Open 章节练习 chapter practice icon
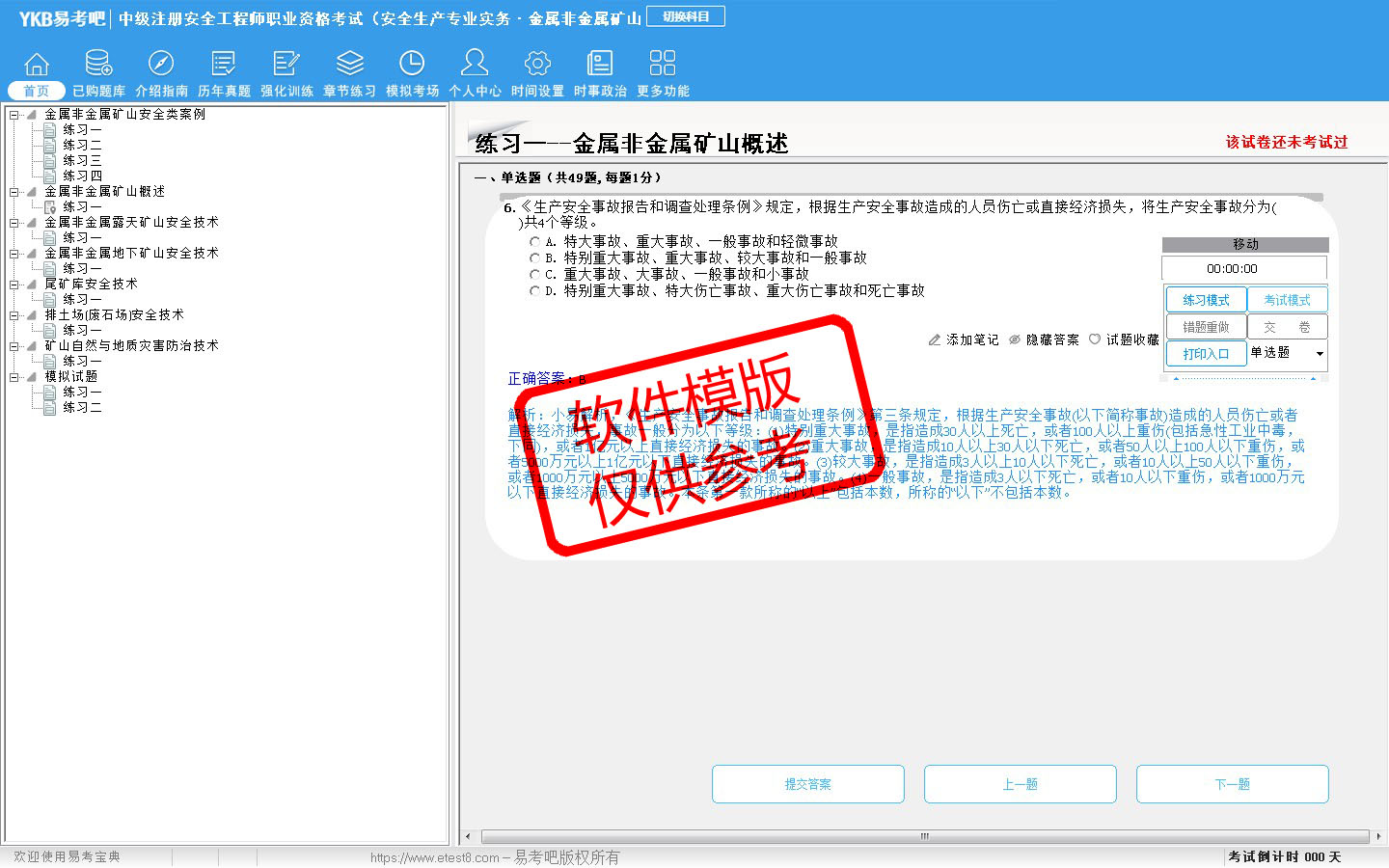 click(349, 65)
